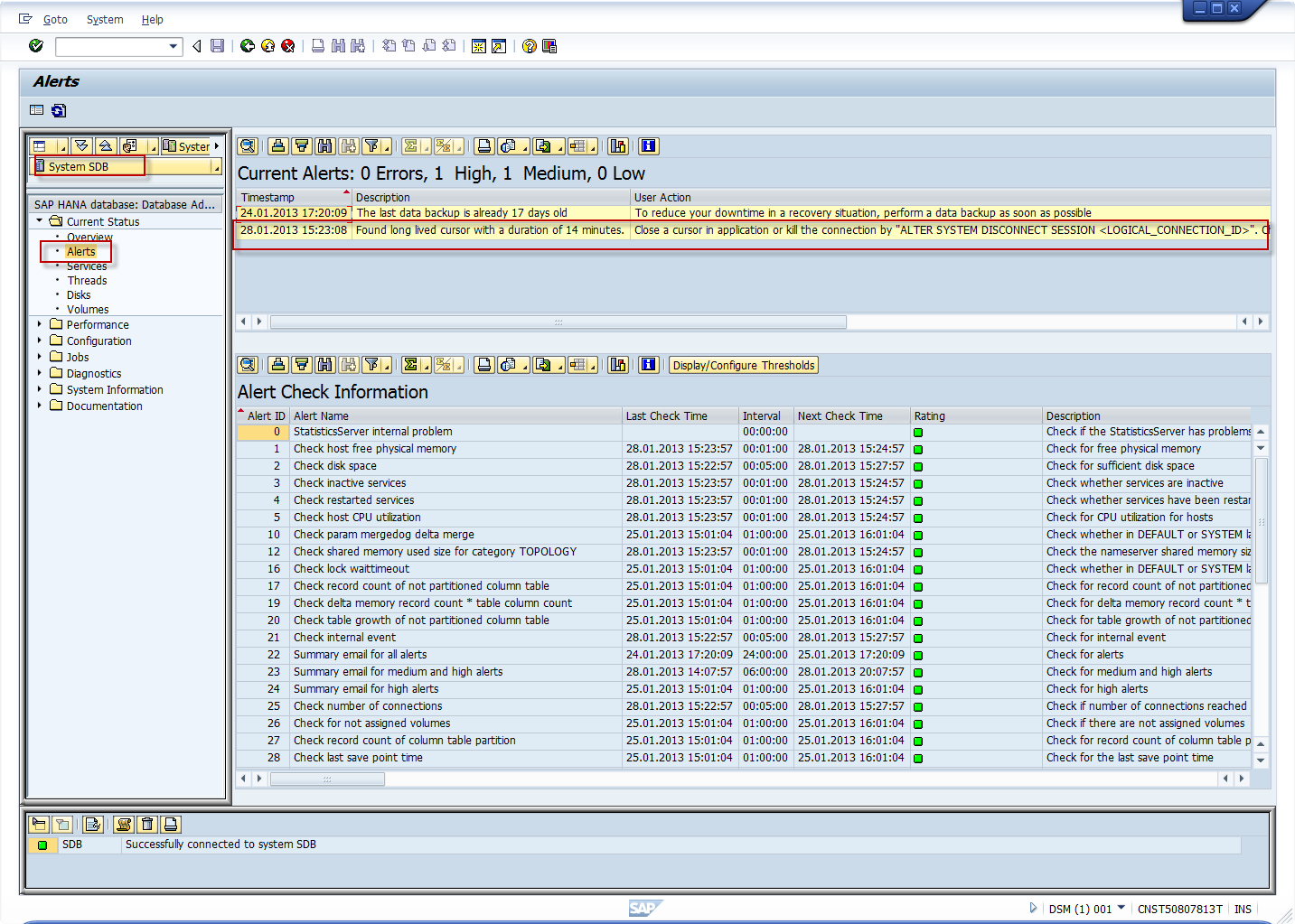Click Print icon in Current Alerts toolbar

pos(484,146)
